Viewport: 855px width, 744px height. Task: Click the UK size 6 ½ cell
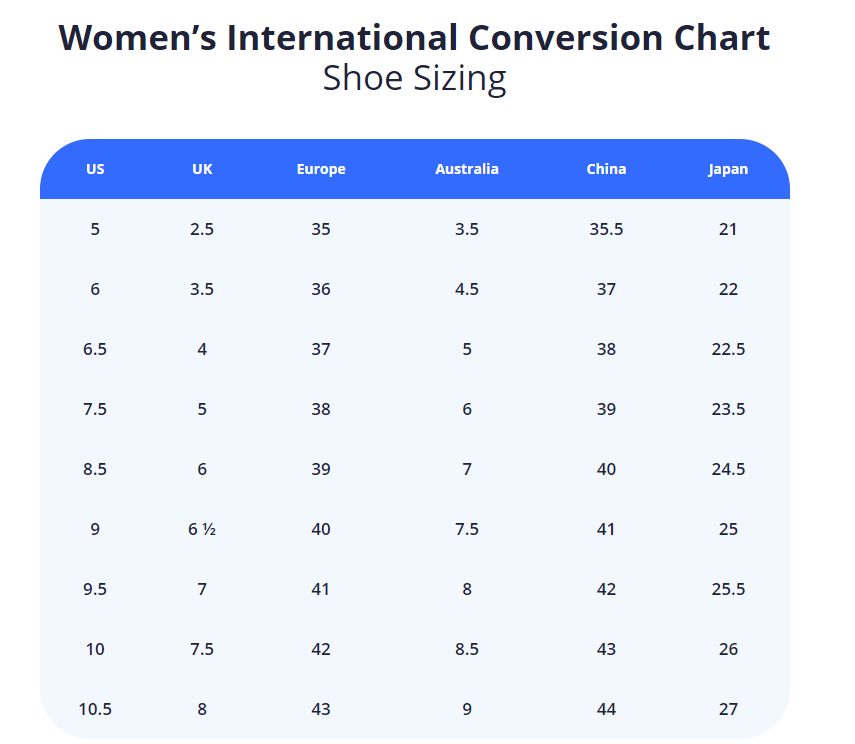(202, 529)
